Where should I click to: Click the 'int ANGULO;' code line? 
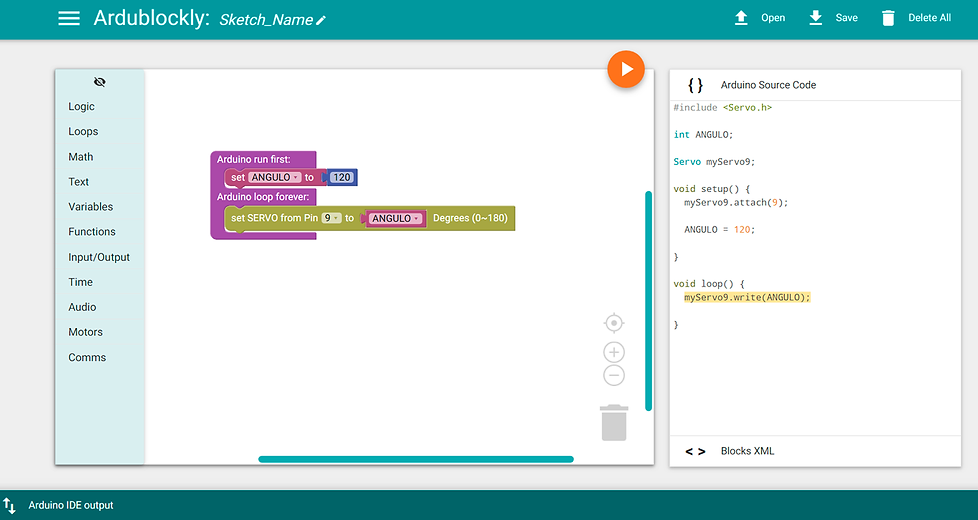(704, 135)
